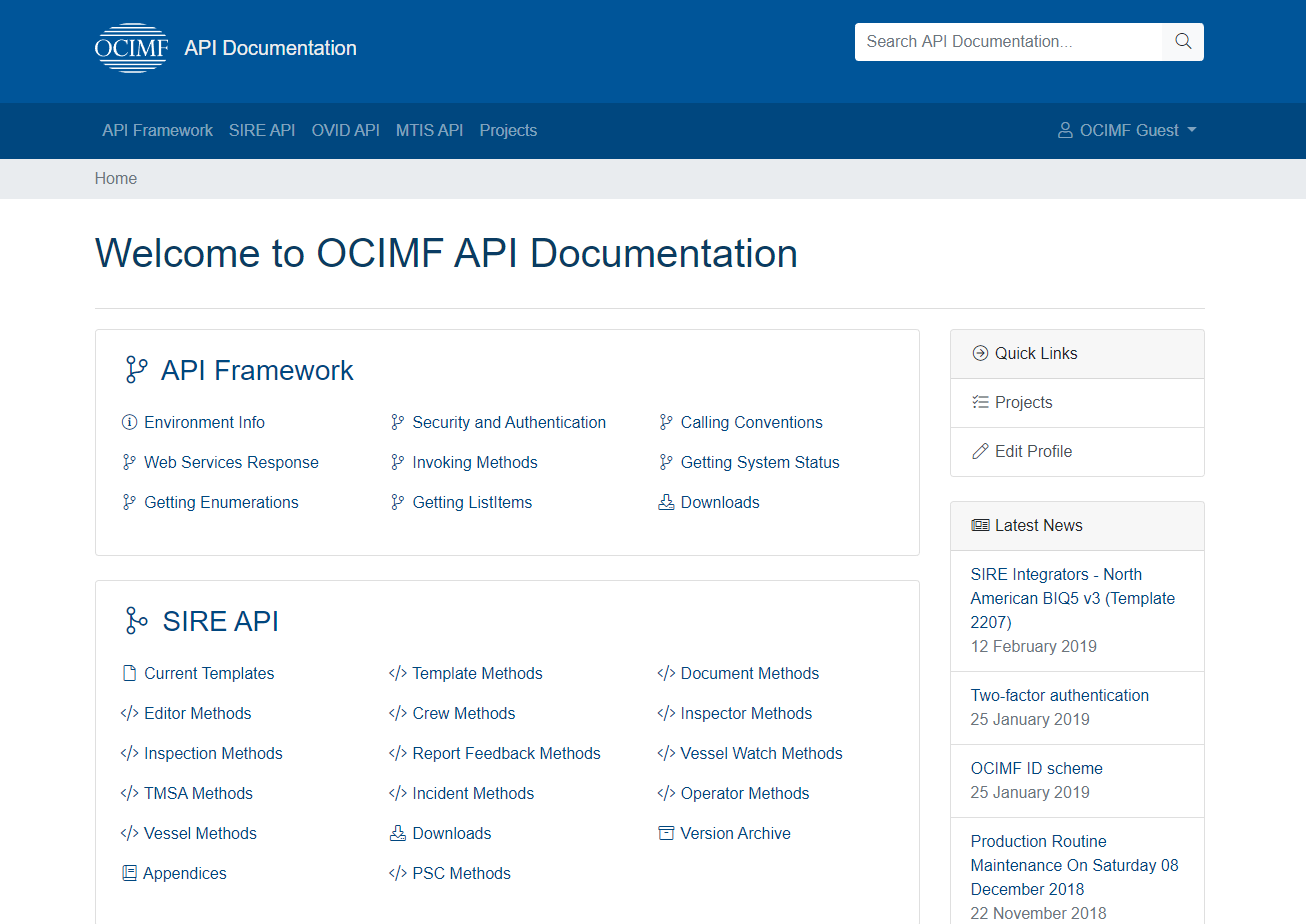Open the OCIMF ID scheme news item

1037,768
